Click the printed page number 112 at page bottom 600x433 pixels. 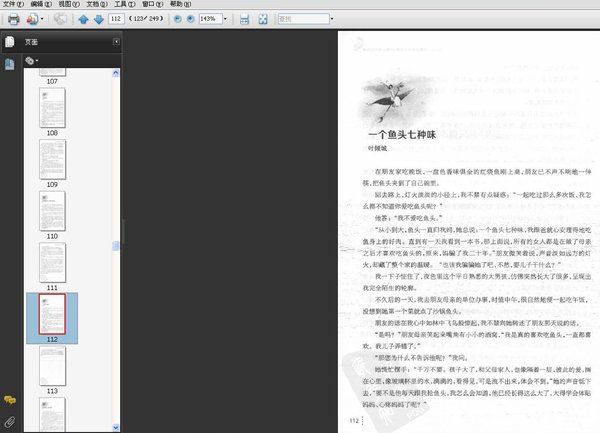point(354,421)
